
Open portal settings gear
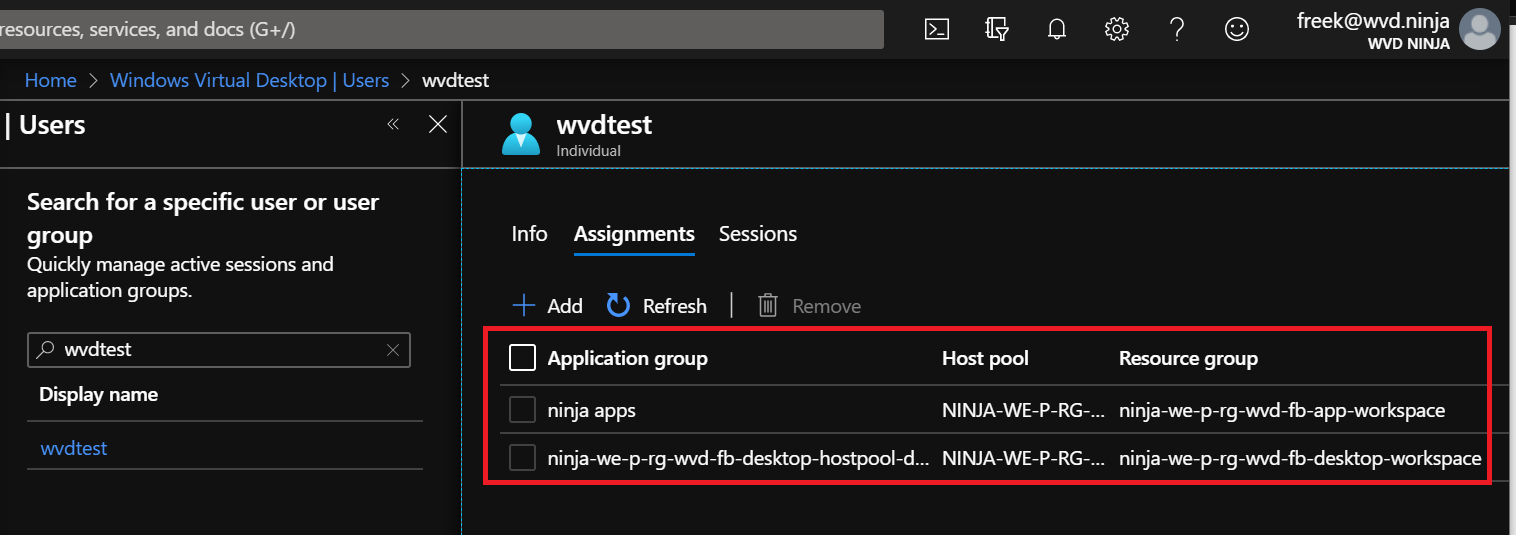pos(1117,29)
